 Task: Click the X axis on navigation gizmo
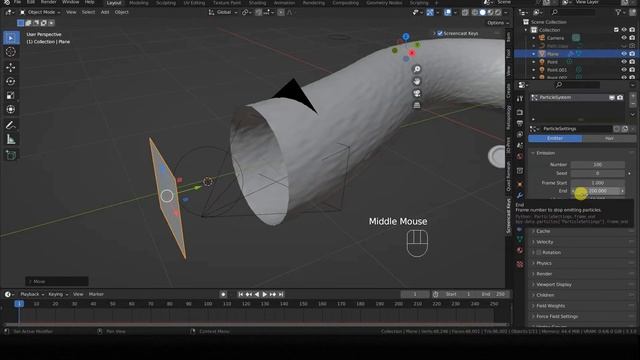click(x=412, y=53)
